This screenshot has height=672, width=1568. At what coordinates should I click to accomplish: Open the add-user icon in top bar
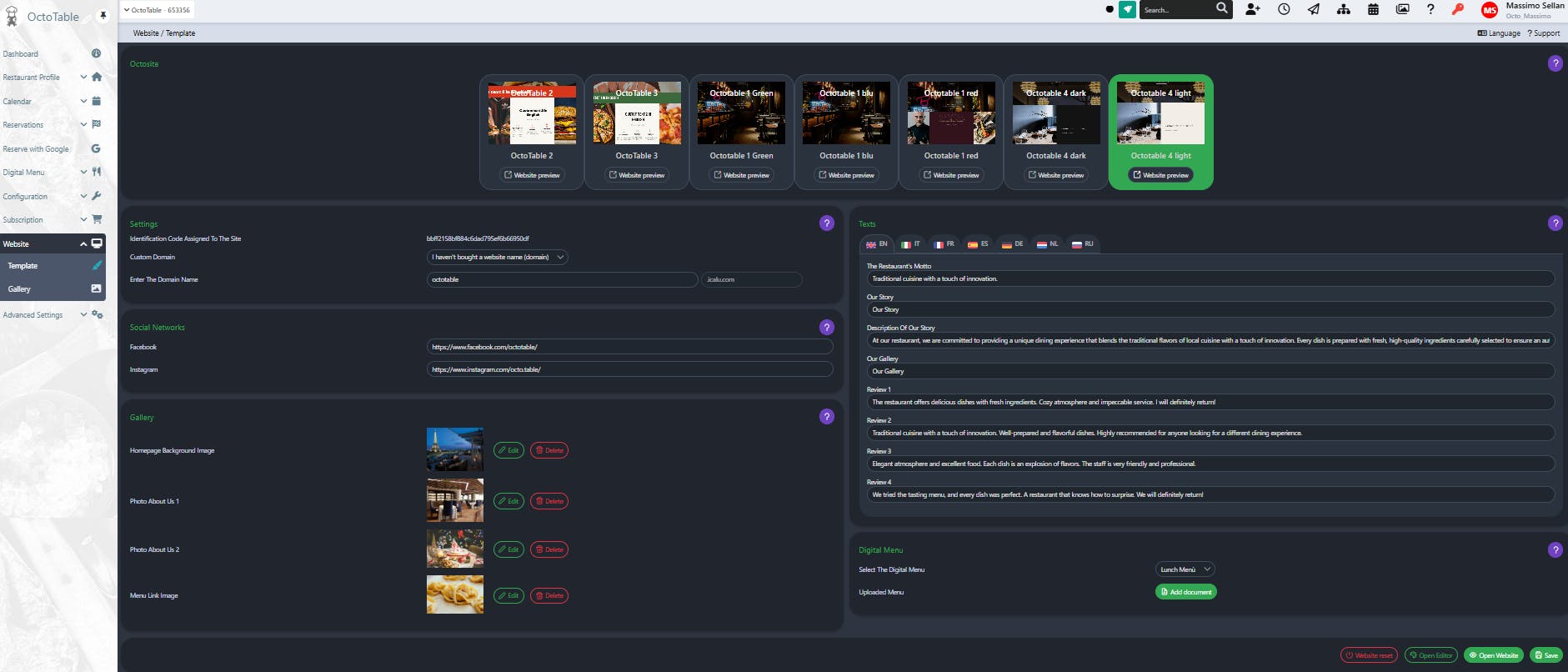coord(1253,9)
